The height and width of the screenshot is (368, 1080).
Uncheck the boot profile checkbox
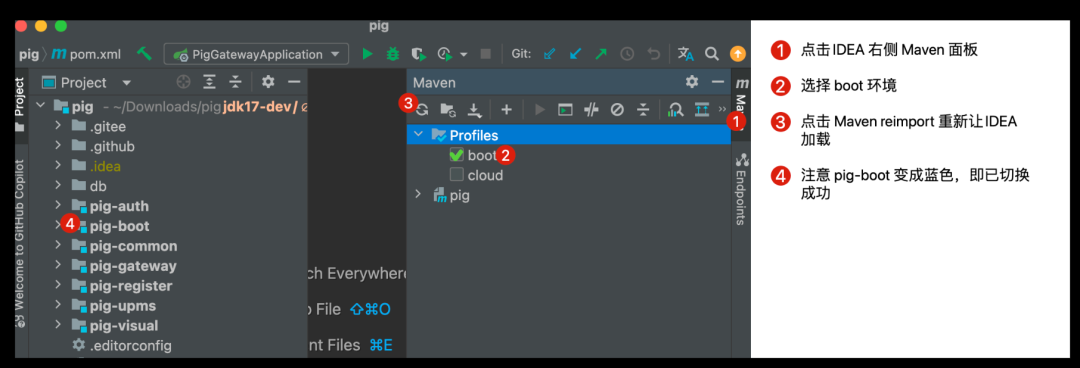point(456,155)
